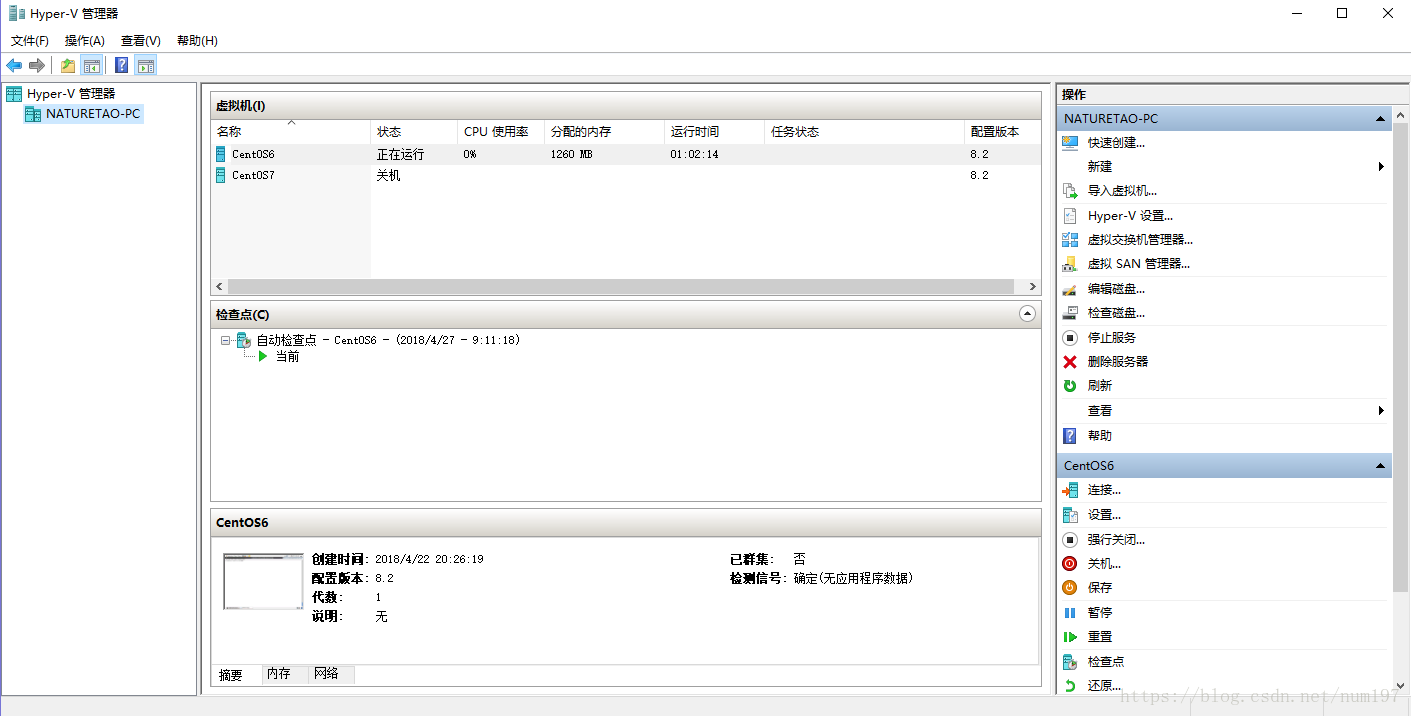Toggle the console tree pane icon
The height and width of the screenshot is (716, 1411).
[x=91, y=66]
